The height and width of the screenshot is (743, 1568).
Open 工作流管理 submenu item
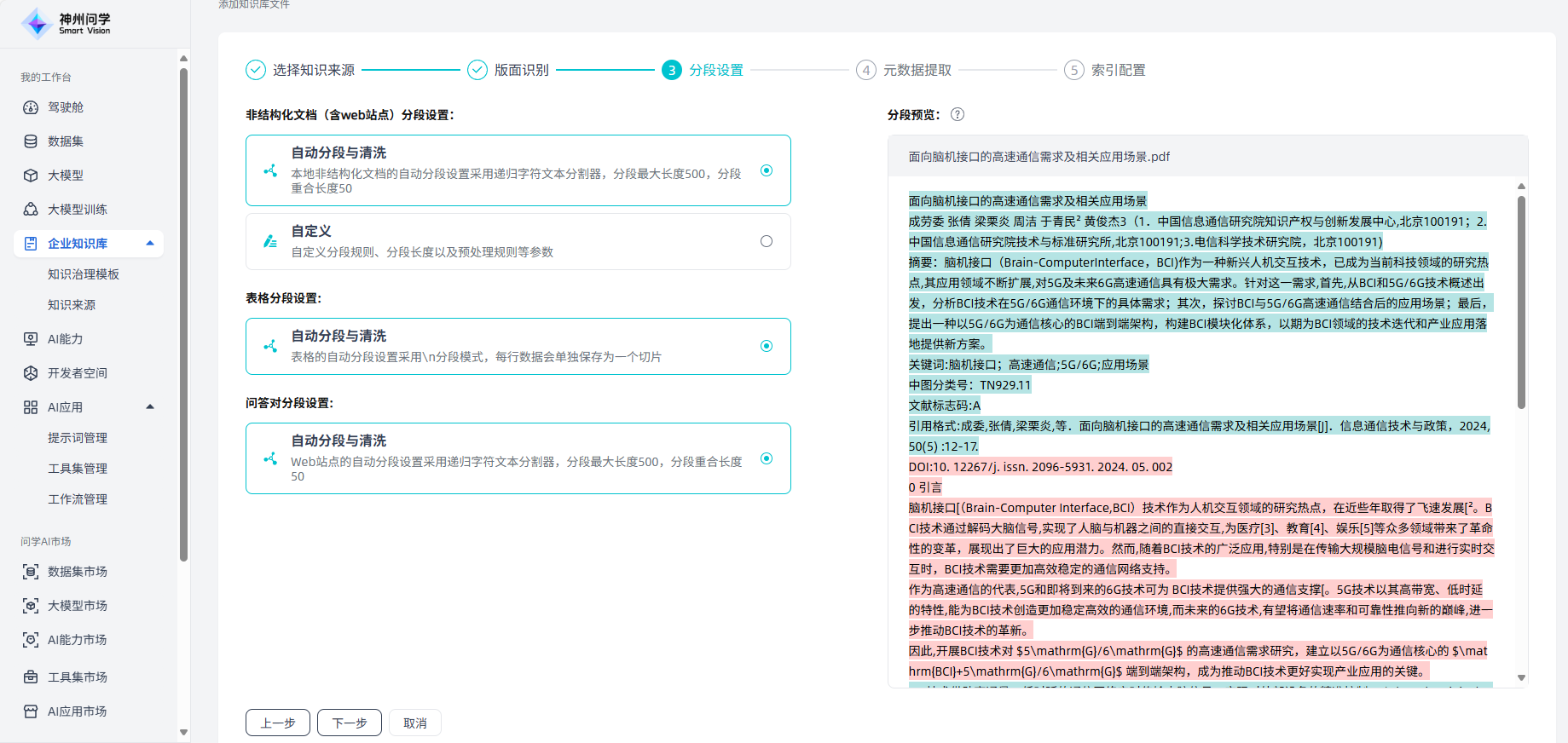pos(78,499)
